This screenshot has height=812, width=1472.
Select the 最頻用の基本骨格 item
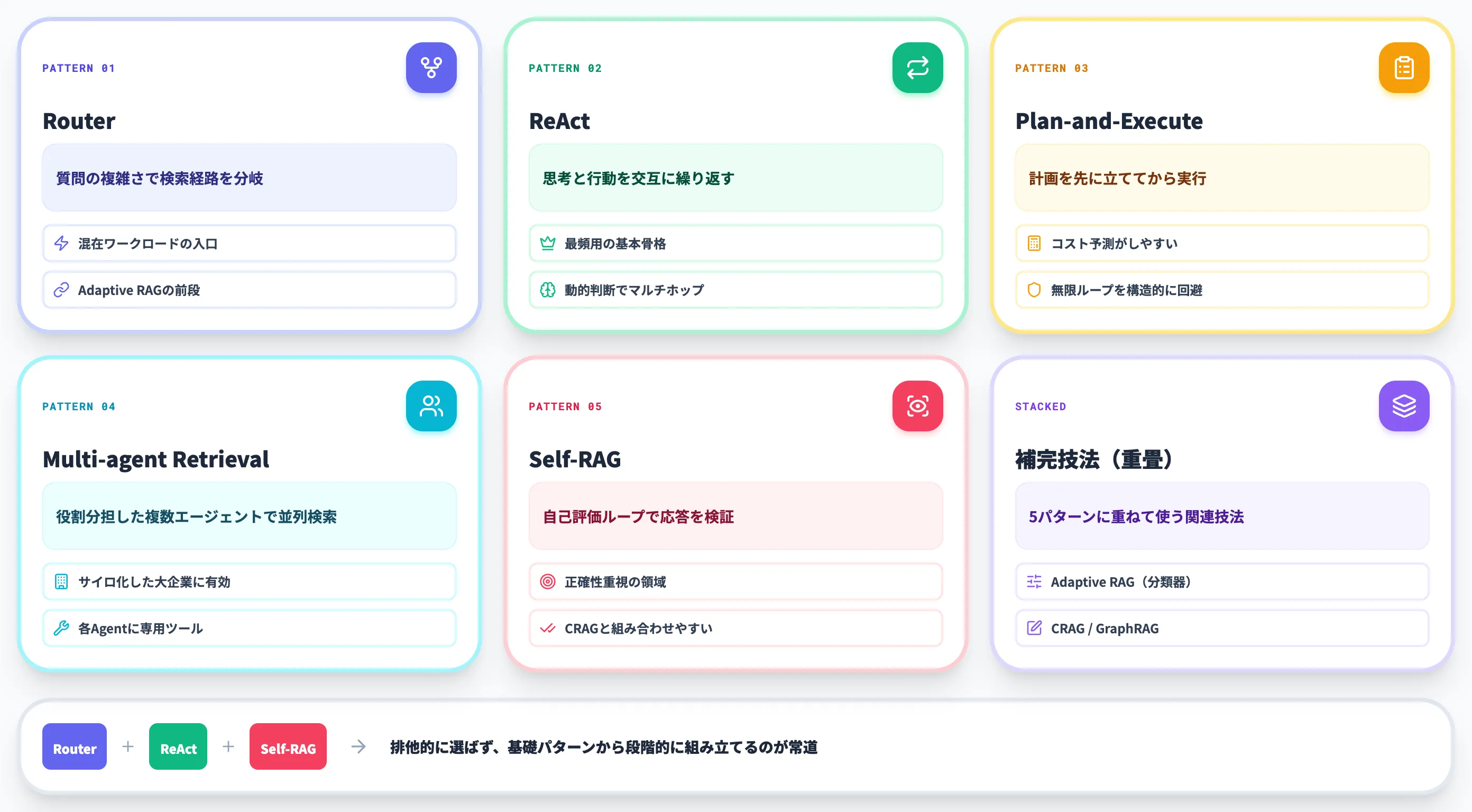pos(735,243)
